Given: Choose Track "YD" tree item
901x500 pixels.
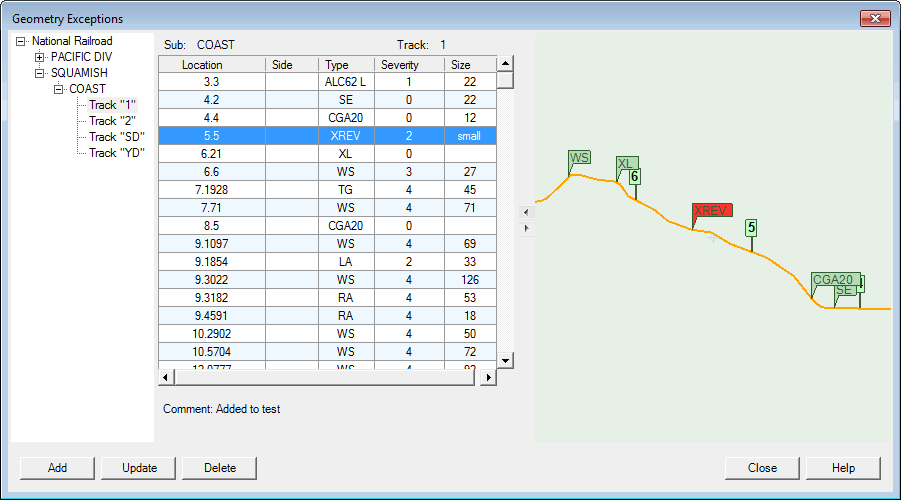Looking at the screenshot, I should point(116,153).
